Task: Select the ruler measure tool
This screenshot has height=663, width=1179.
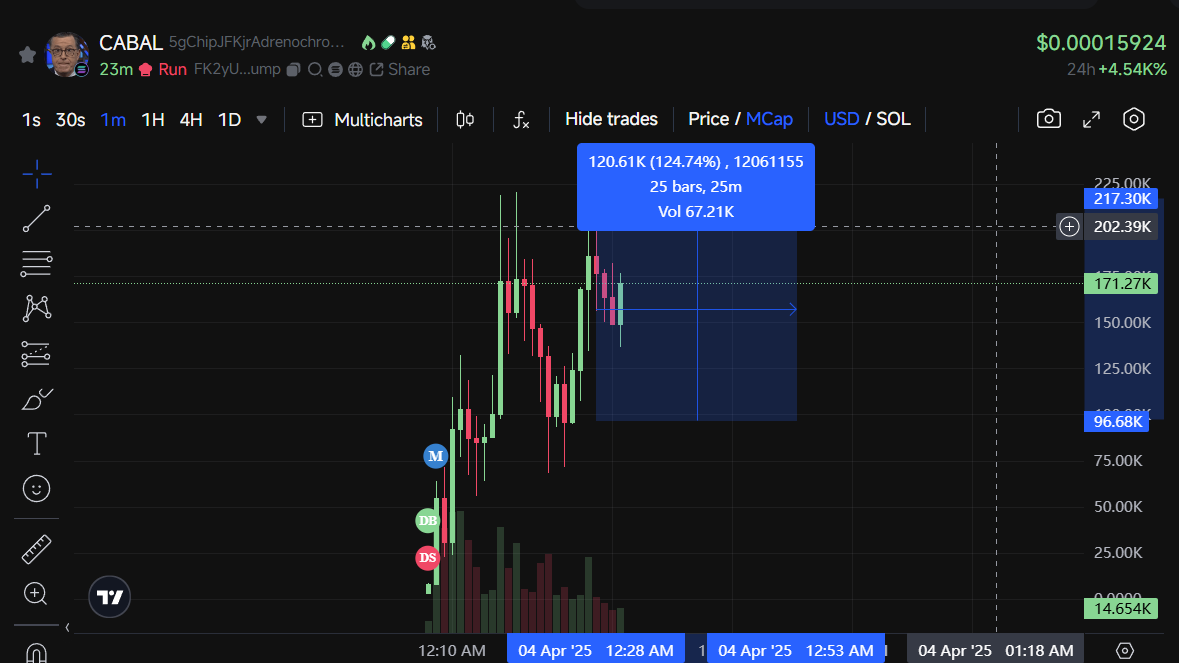Action: (36, 549)
